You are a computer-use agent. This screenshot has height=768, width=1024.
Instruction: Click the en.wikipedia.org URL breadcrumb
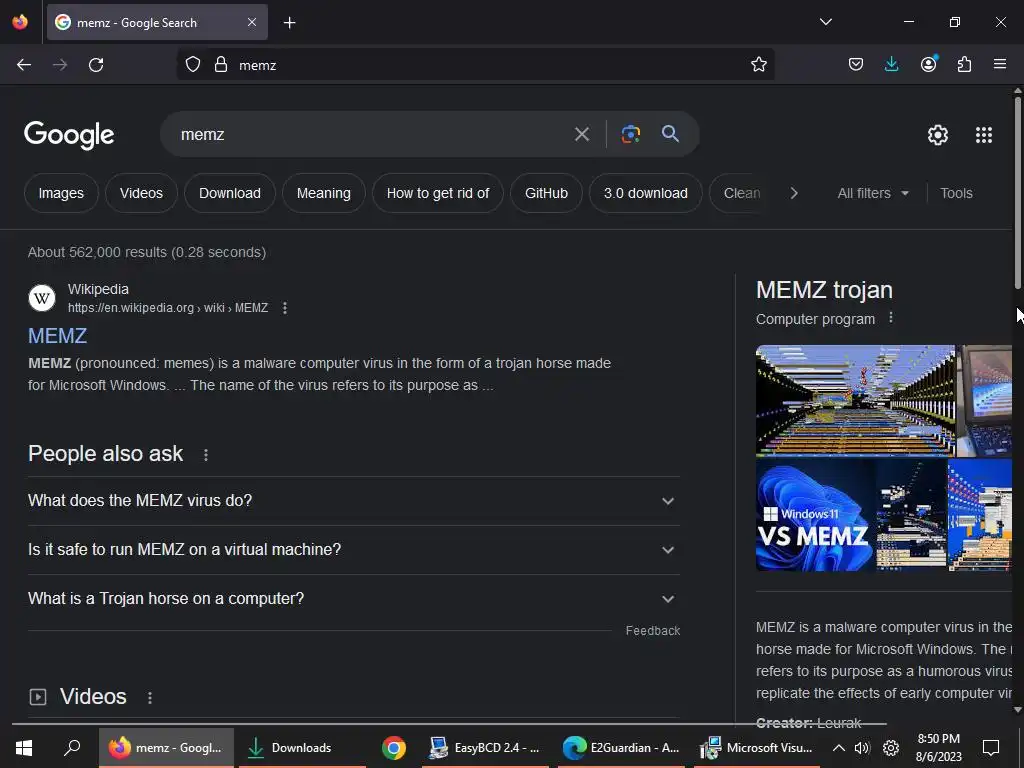click(168, 308)
